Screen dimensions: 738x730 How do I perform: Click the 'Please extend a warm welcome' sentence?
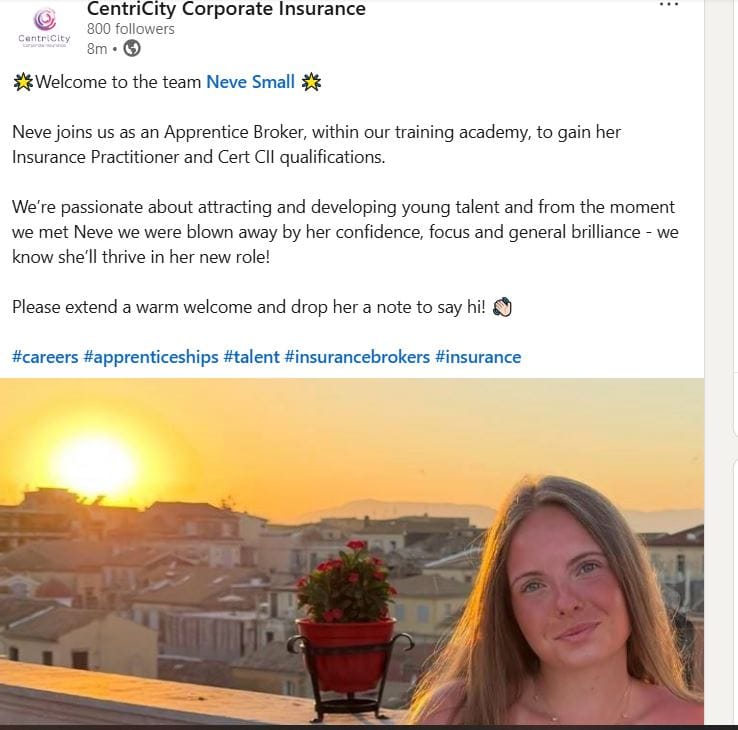coord(249,307)
